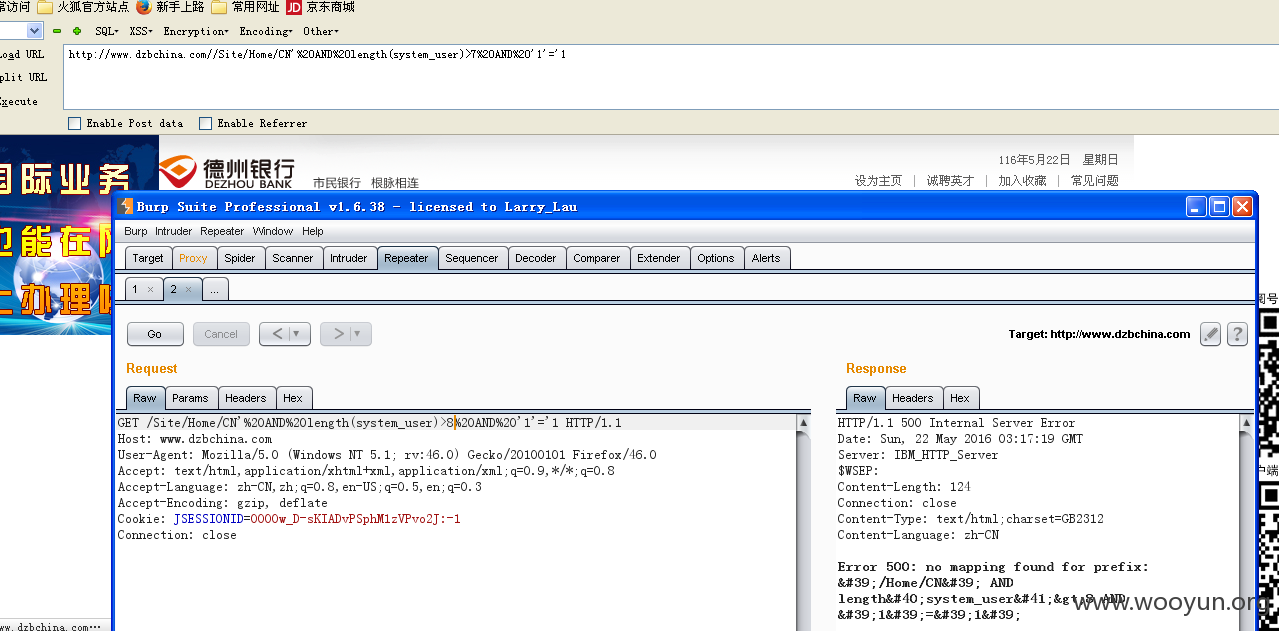Switch to the Intruder tool tab

coord(349,258)
